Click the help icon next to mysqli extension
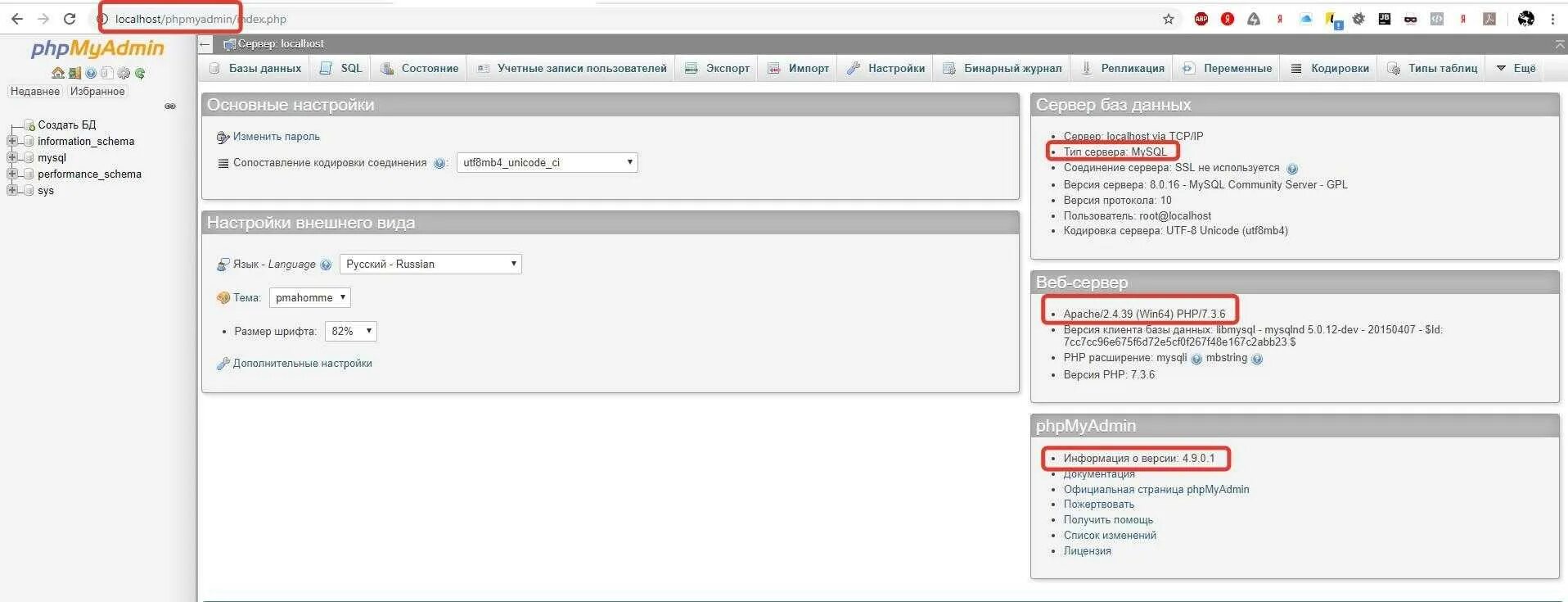 pos(1196,359)
